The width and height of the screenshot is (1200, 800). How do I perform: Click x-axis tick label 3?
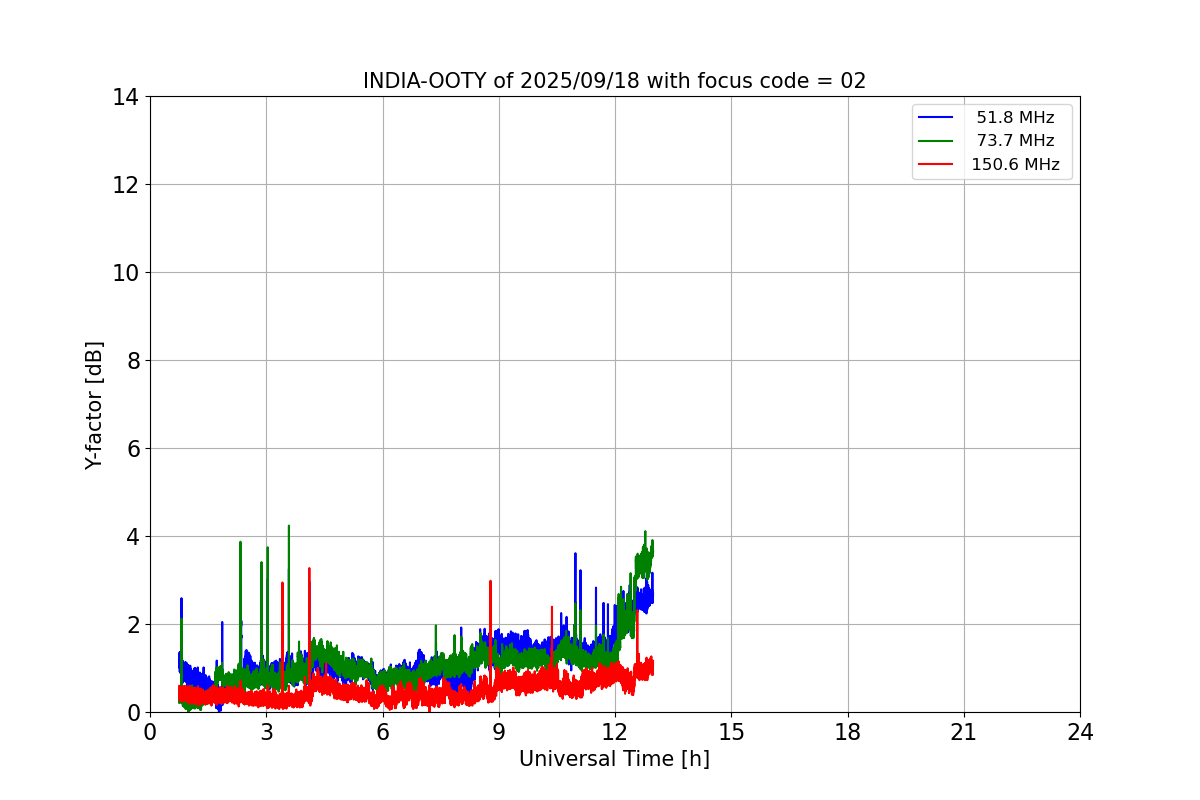pyautogui.click(x=266, y=732)
